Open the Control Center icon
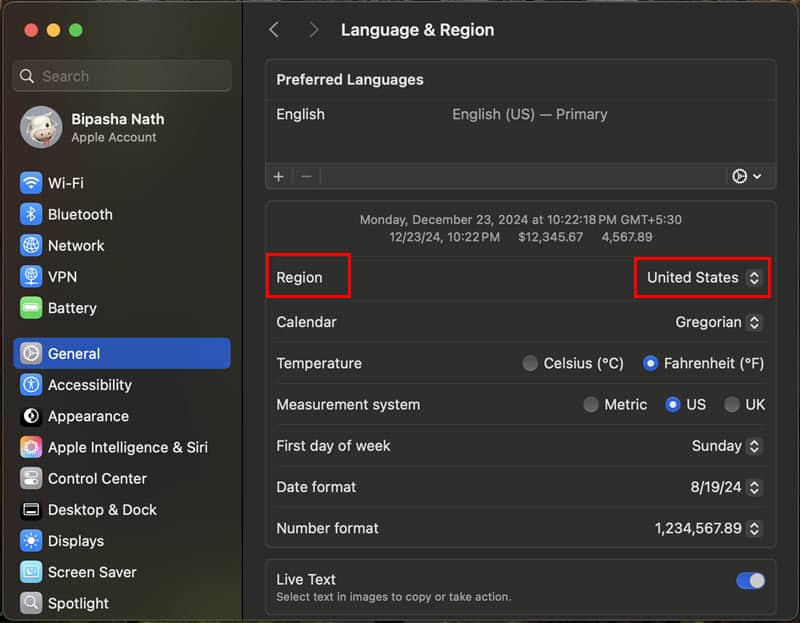 pos(31,478)
